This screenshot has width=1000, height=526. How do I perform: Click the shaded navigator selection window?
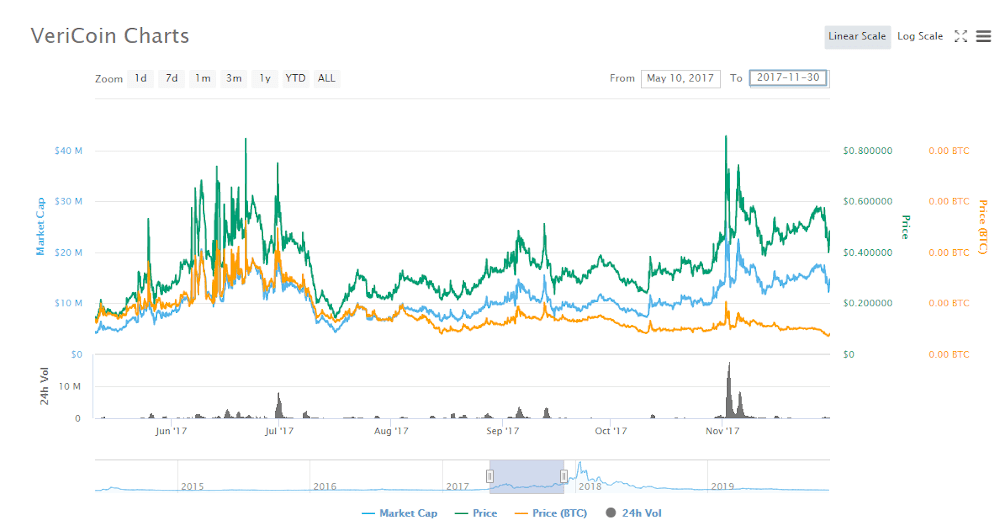[527, 476]
